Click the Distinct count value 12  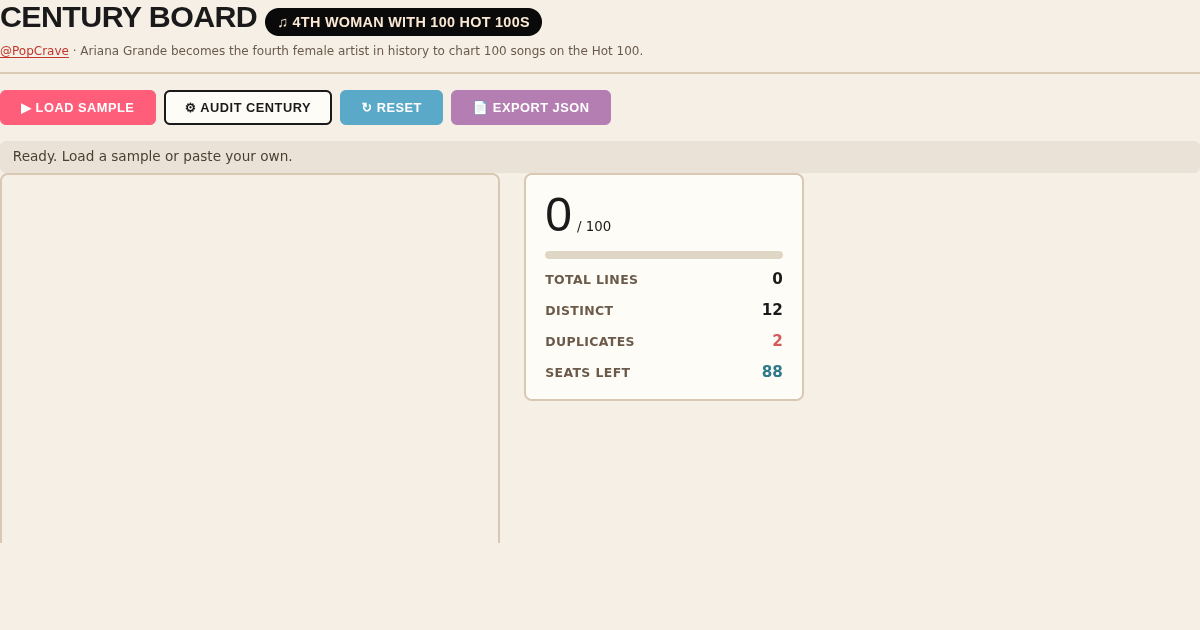tap(772, 310)
